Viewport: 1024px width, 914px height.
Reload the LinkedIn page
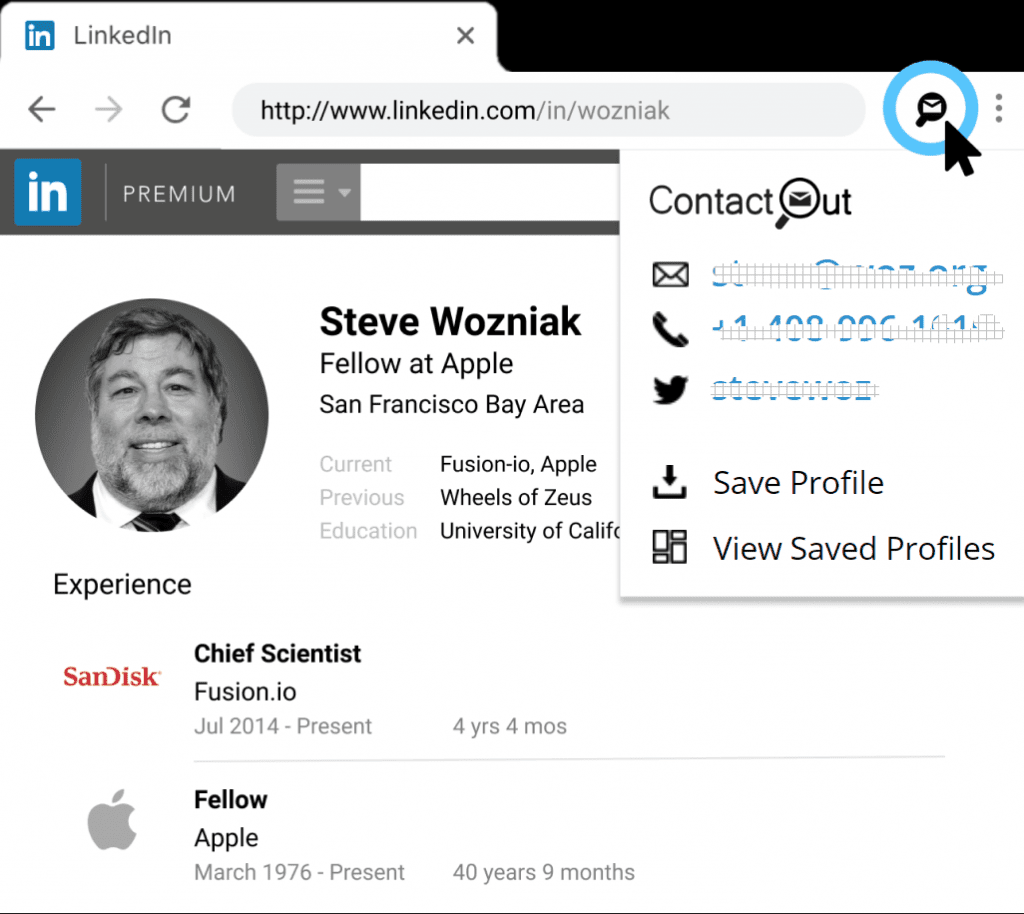(x=176, y=109)
